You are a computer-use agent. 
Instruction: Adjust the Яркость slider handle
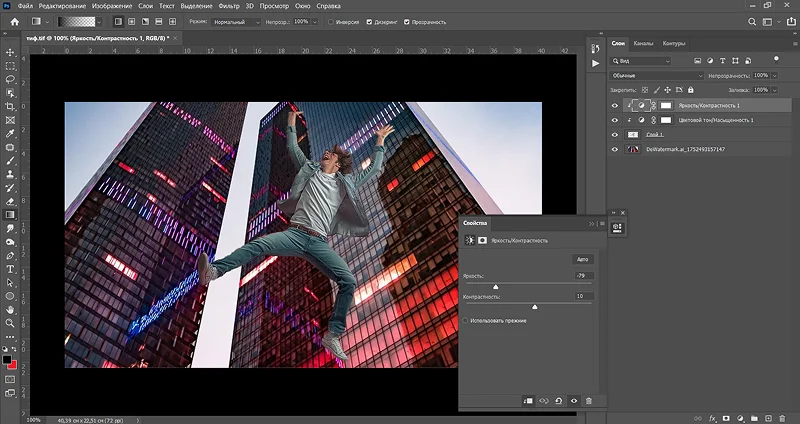point(495,287)
